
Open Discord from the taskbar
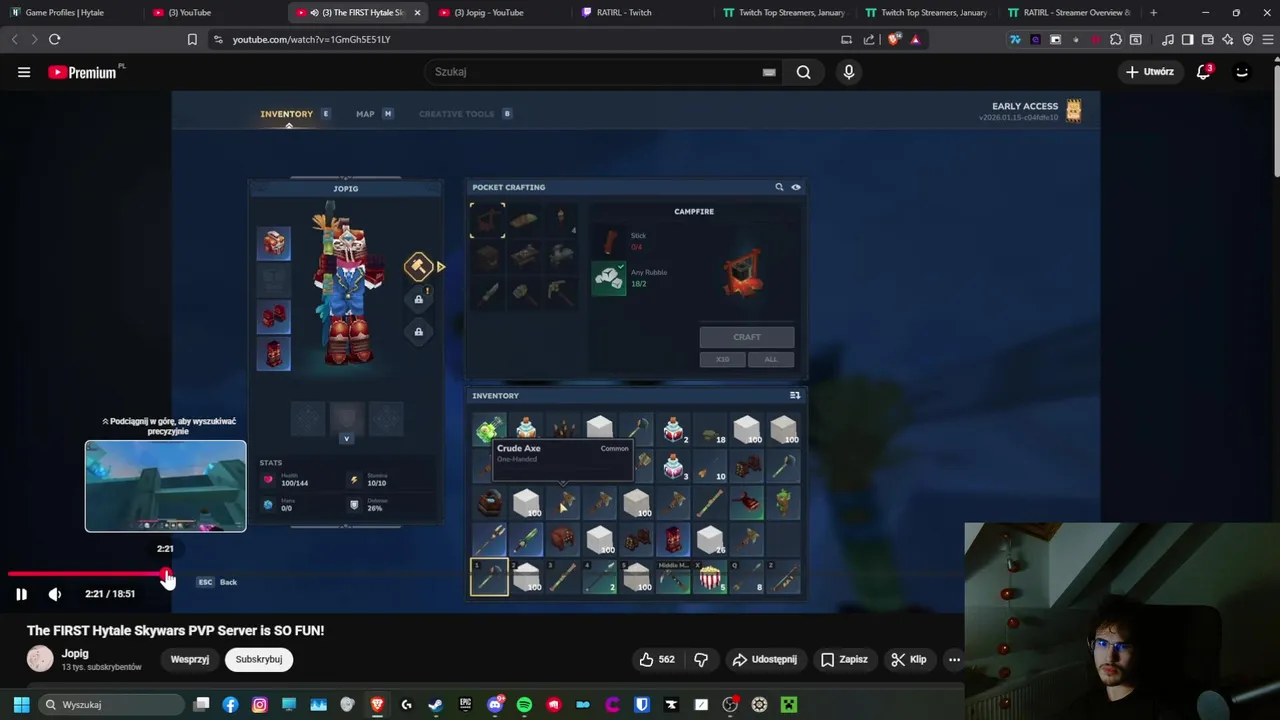click(495, 705)
